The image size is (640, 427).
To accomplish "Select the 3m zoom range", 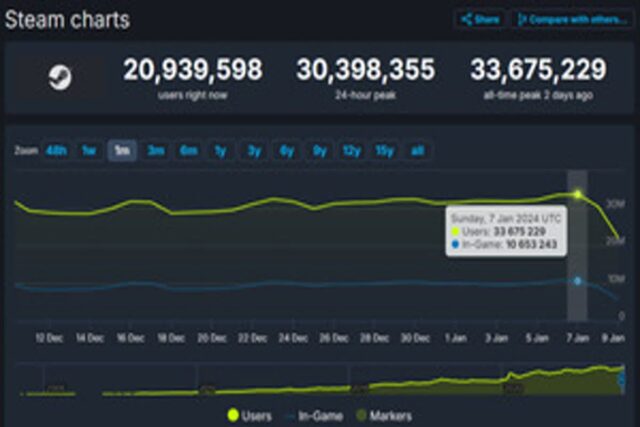I will [x=156, y=151].
